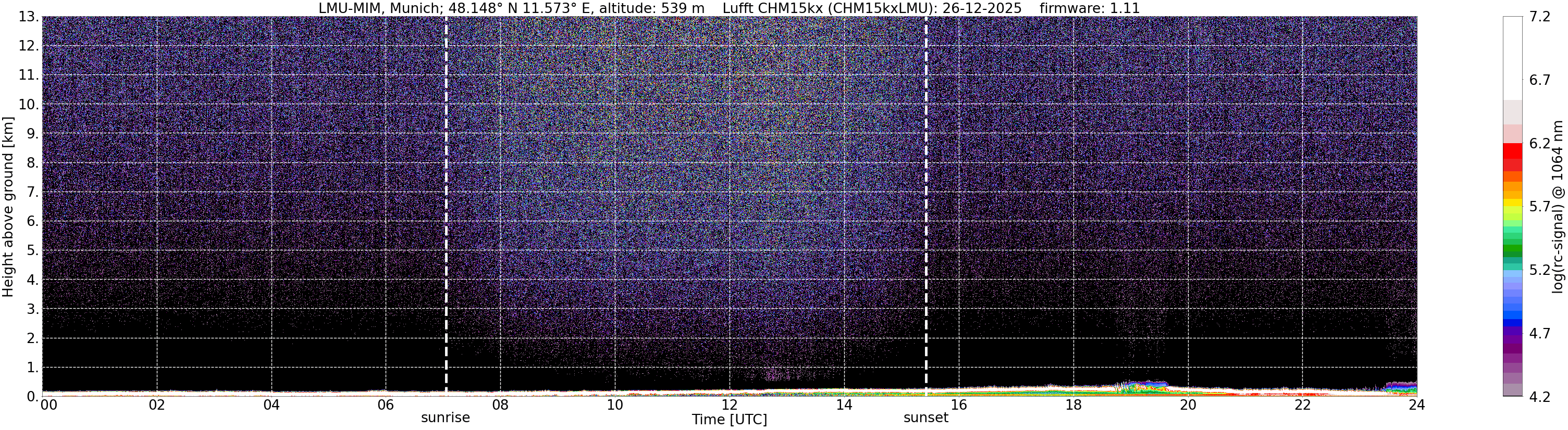Click the 'log(rc-signal) @ 1064 nm' colorbar label
1568x430 pixels.
[1558, 207]
